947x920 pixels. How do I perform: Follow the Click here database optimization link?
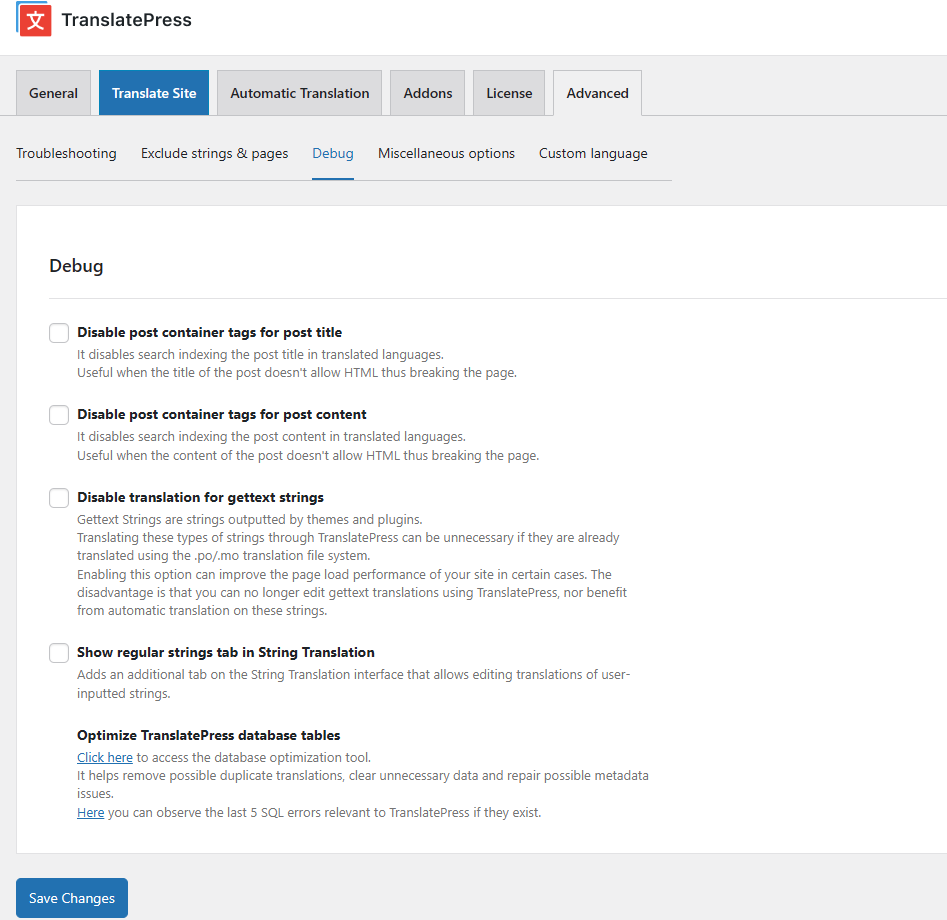104,758
